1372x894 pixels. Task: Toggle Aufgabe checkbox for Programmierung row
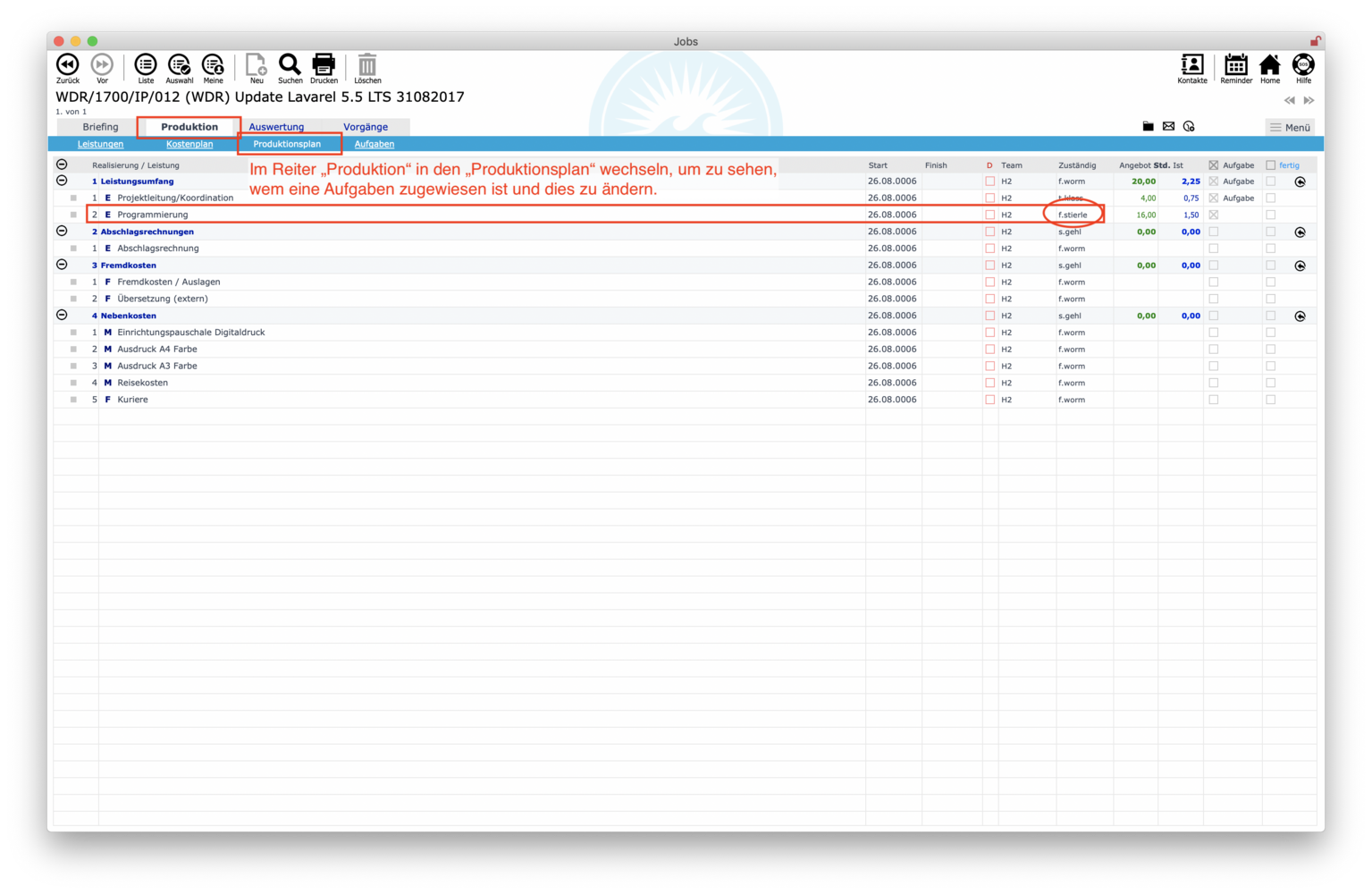pos(1213,215)
